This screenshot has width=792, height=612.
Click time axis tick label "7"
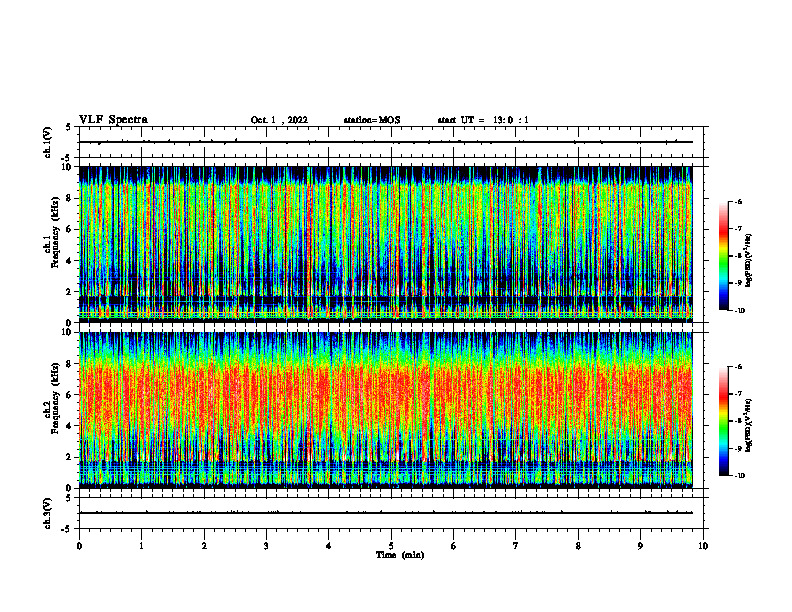click(516, 546)
